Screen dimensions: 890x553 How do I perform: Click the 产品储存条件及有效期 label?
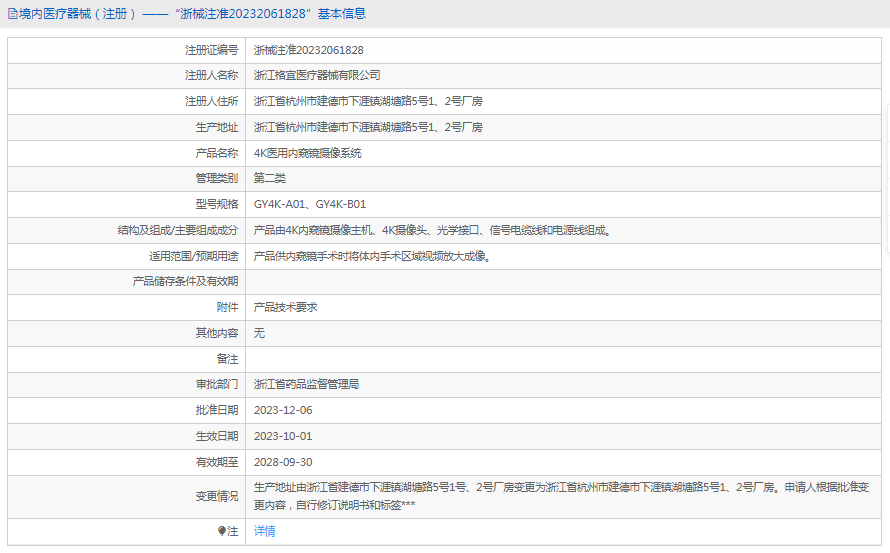(x=185, y=281)
